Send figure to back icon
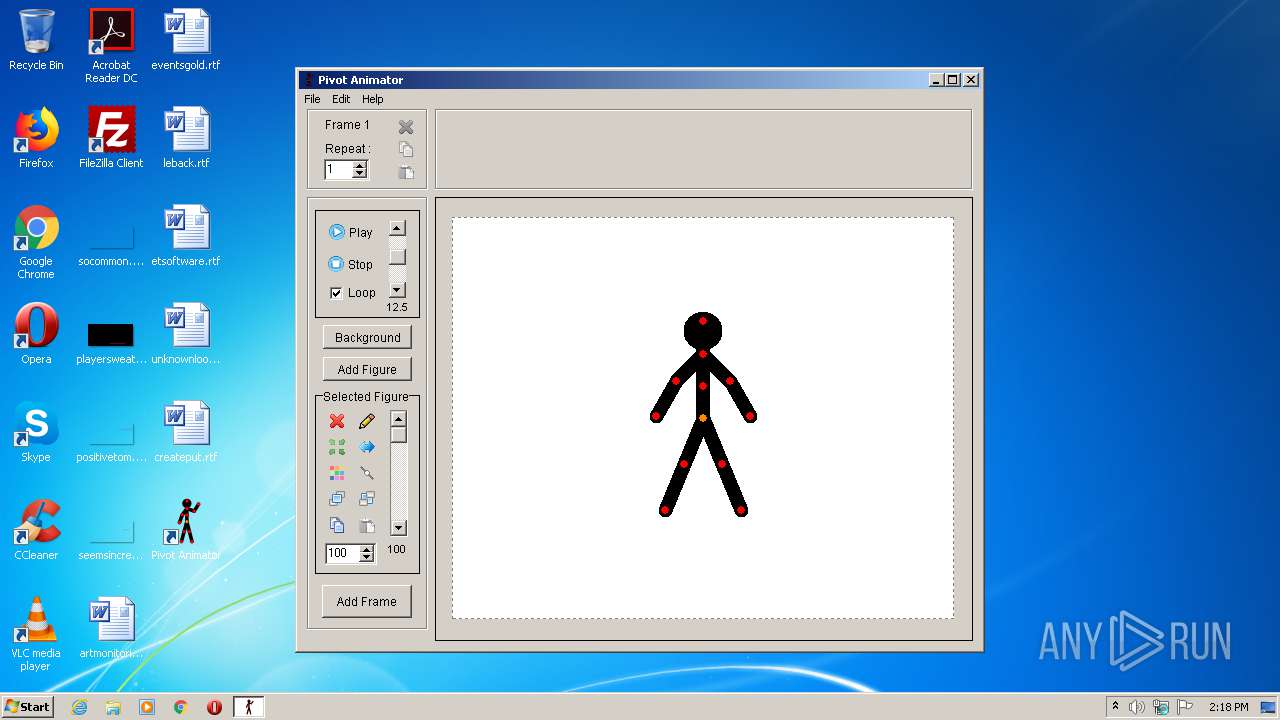Viewport: 1280px width, 720px height. click(x=367, y=499)
